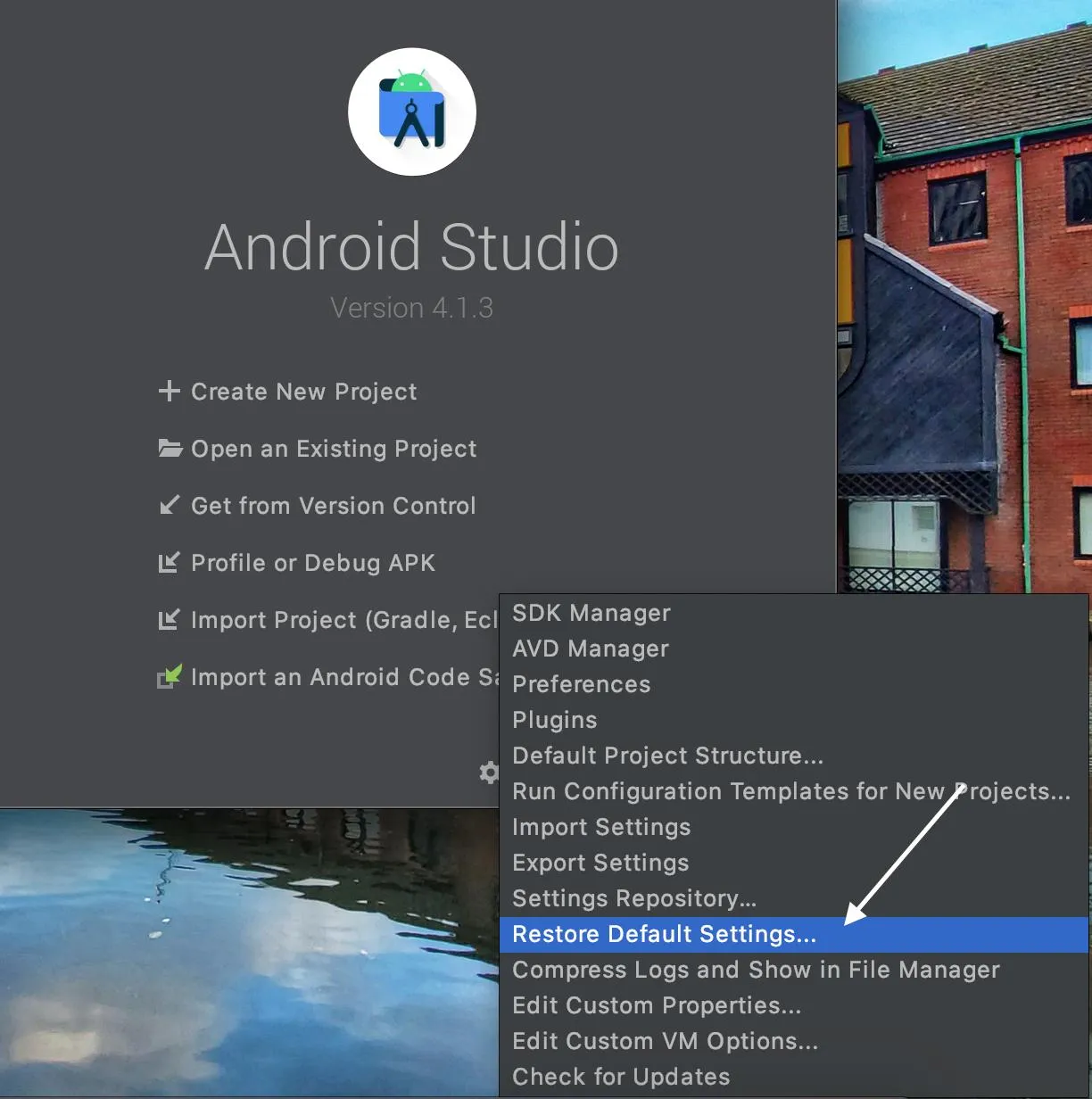Viewport: 1092px width, 1099px height.
Task: Select Compress Logs and Show in File Manager
Action: coord(794,970)
